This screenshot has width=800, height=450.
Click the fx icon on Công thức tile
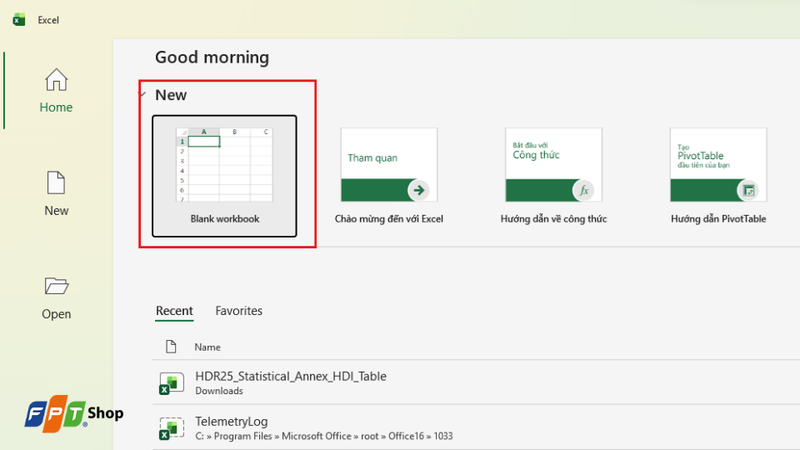pyautogui.click(x=584, y=190)
